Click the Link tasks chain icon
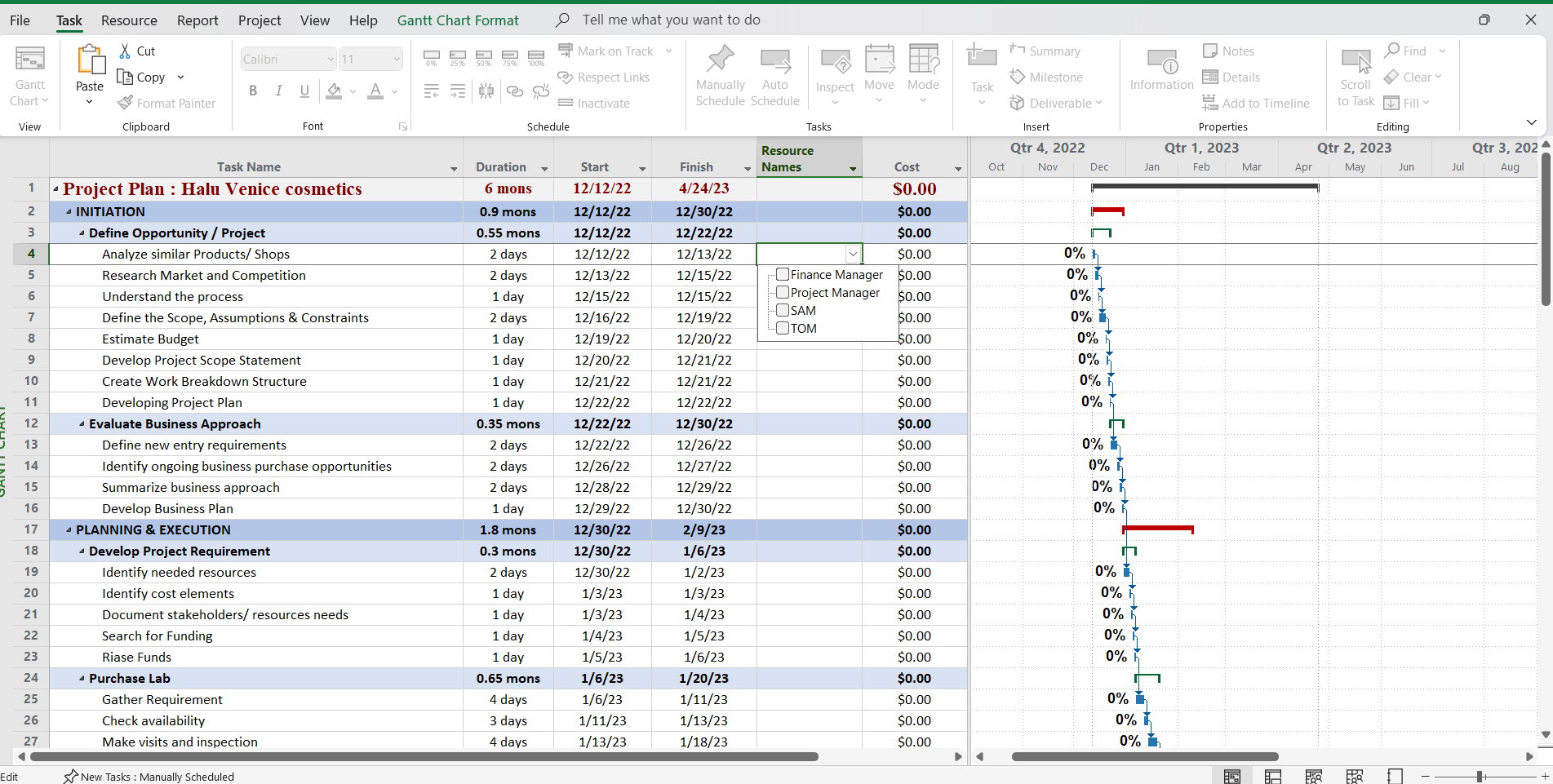Image resolution: width=1553 pixels, height=784 pixels. coord(514,91)
